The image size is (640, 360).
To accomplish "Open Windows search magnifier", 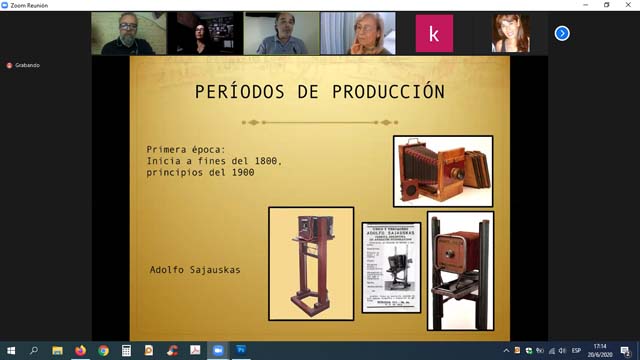I will (x=34, y=350).
